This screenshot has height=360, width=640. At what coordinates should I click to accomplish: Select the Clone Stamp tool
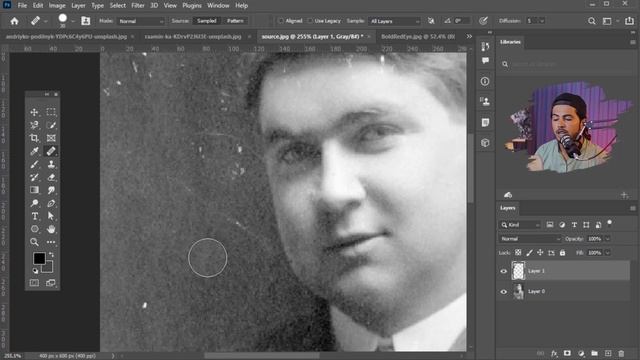(51, 164)
